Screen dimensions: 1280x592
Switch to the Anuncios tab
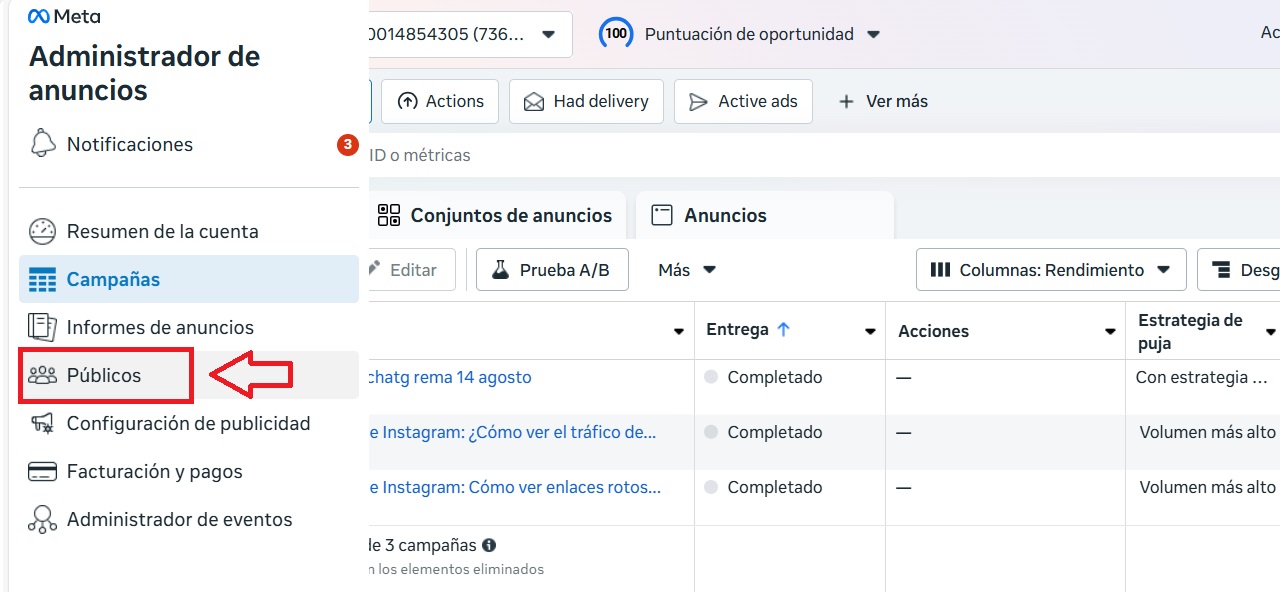point(725,215)
